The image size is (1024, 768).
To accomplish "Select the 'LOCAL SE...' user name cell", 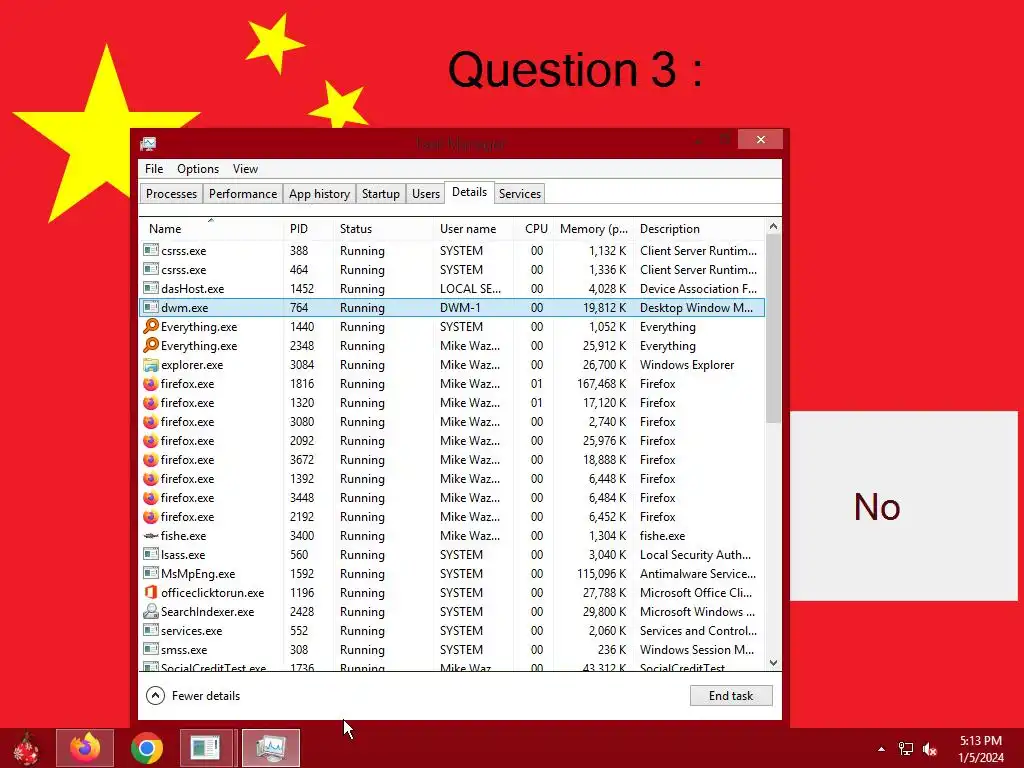I will pos(470,288).
